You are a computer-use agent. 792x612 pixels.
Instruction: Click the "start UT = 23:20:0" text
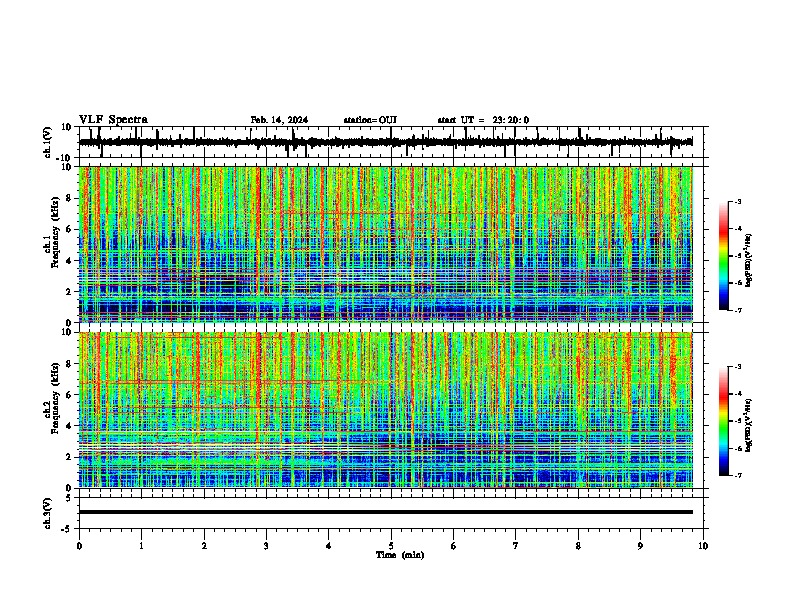pyautogui.click(x=483, y=120)
